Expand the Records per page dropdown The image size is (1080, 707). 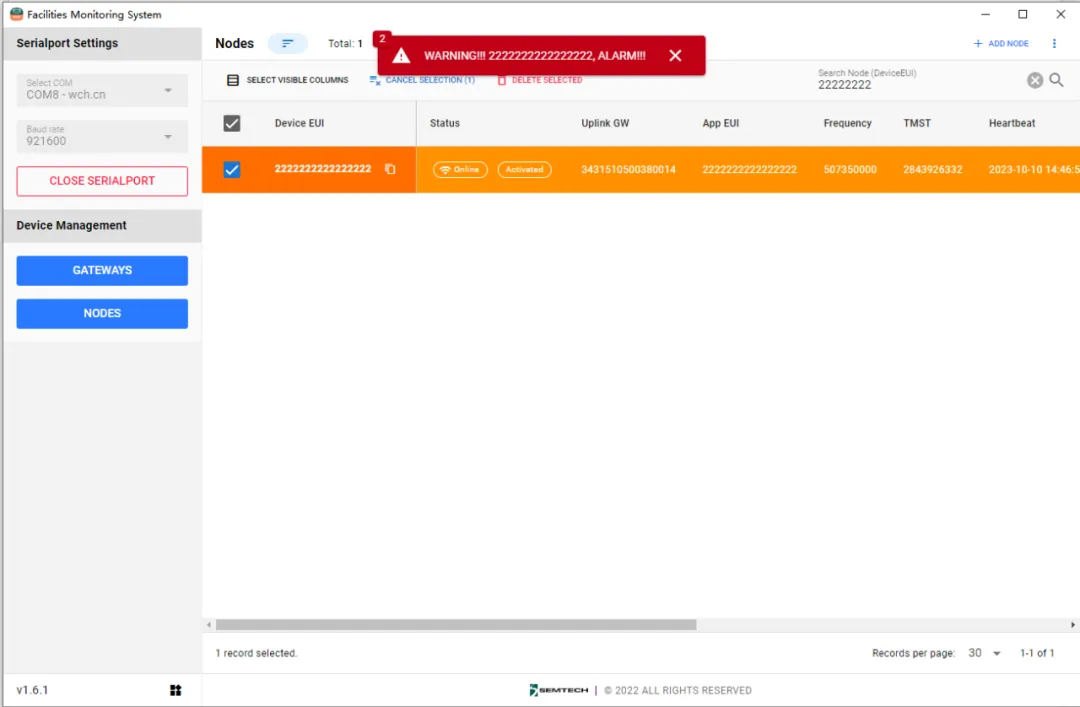point(984,653)
